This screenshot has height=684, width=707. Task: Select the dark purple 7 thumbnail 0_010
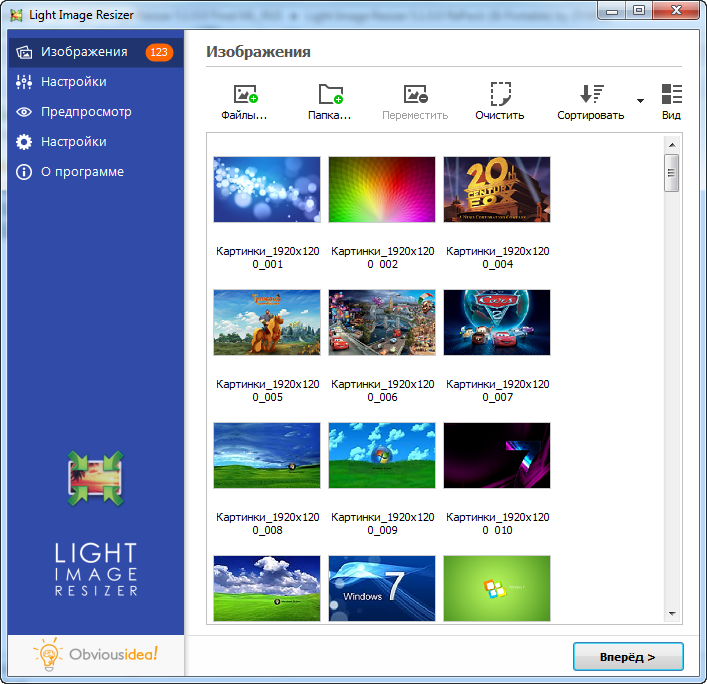tap(497, 455)
